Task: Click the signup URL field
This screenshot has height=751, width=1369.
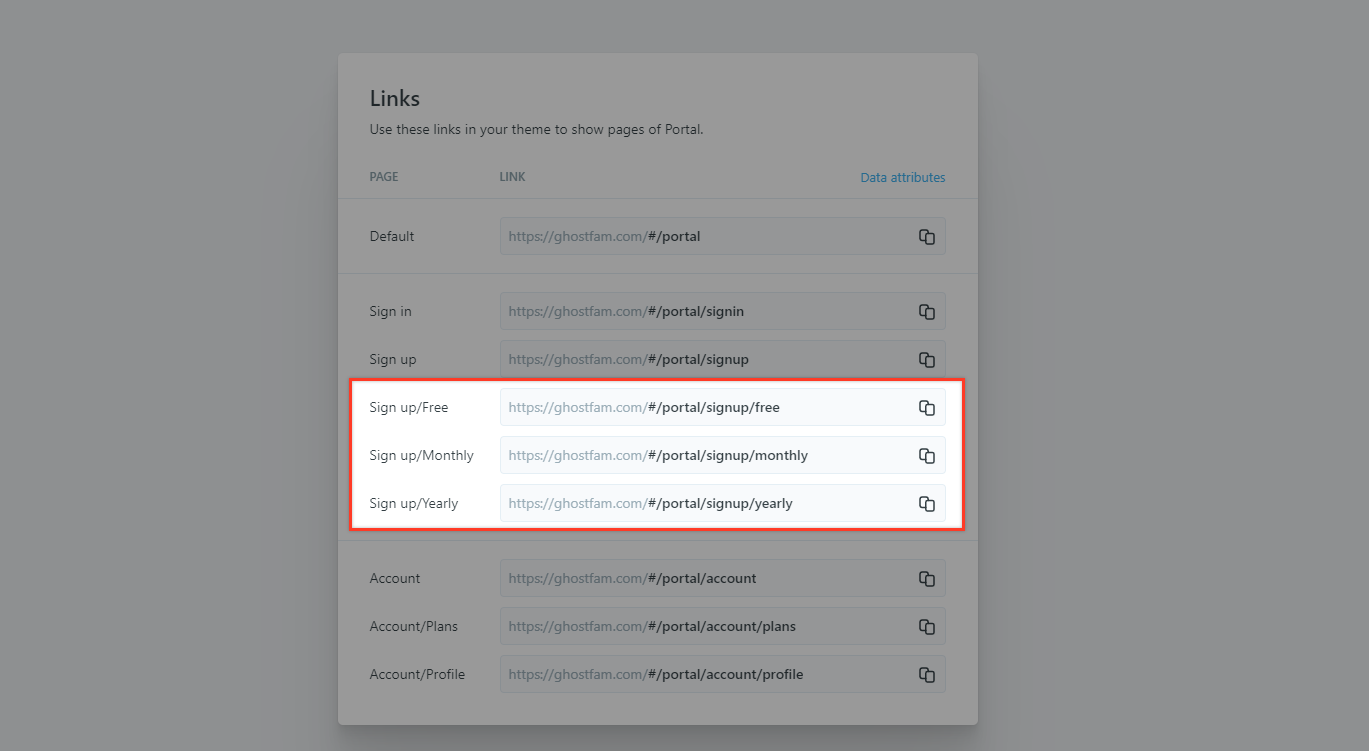Action: tap(722, 360)
